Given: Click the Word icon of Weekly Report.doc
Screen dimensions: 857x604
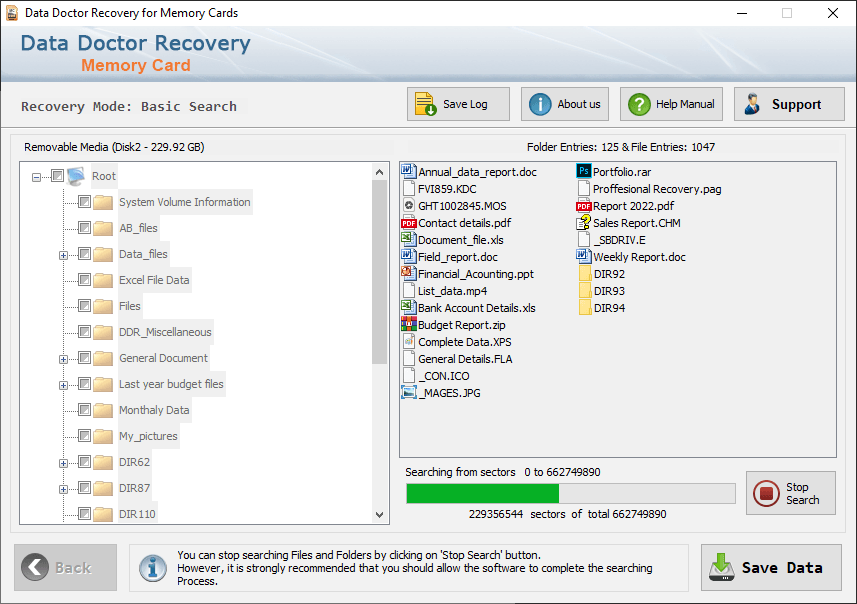Looking at the screenshot, I should click(584, 256).
